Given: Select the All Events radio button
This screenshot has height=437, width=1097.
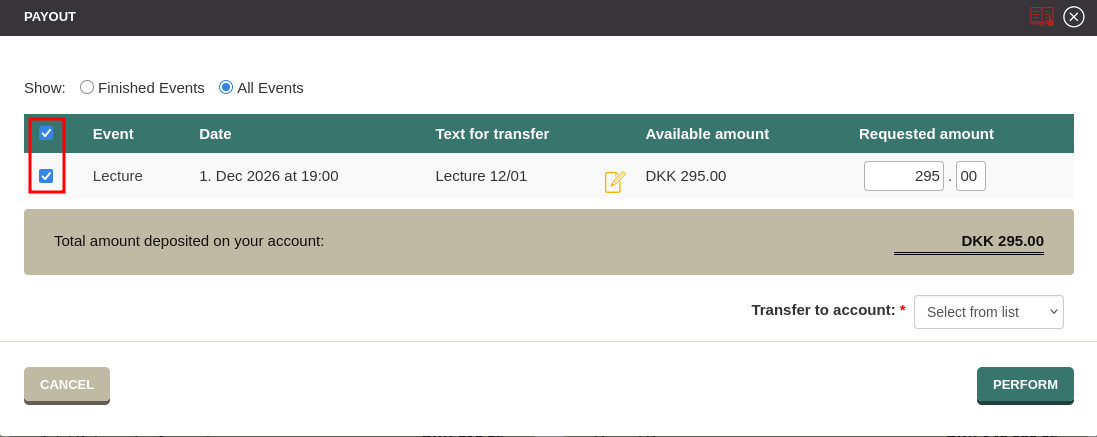Looking at the screenshot, I should click(226, 87).
